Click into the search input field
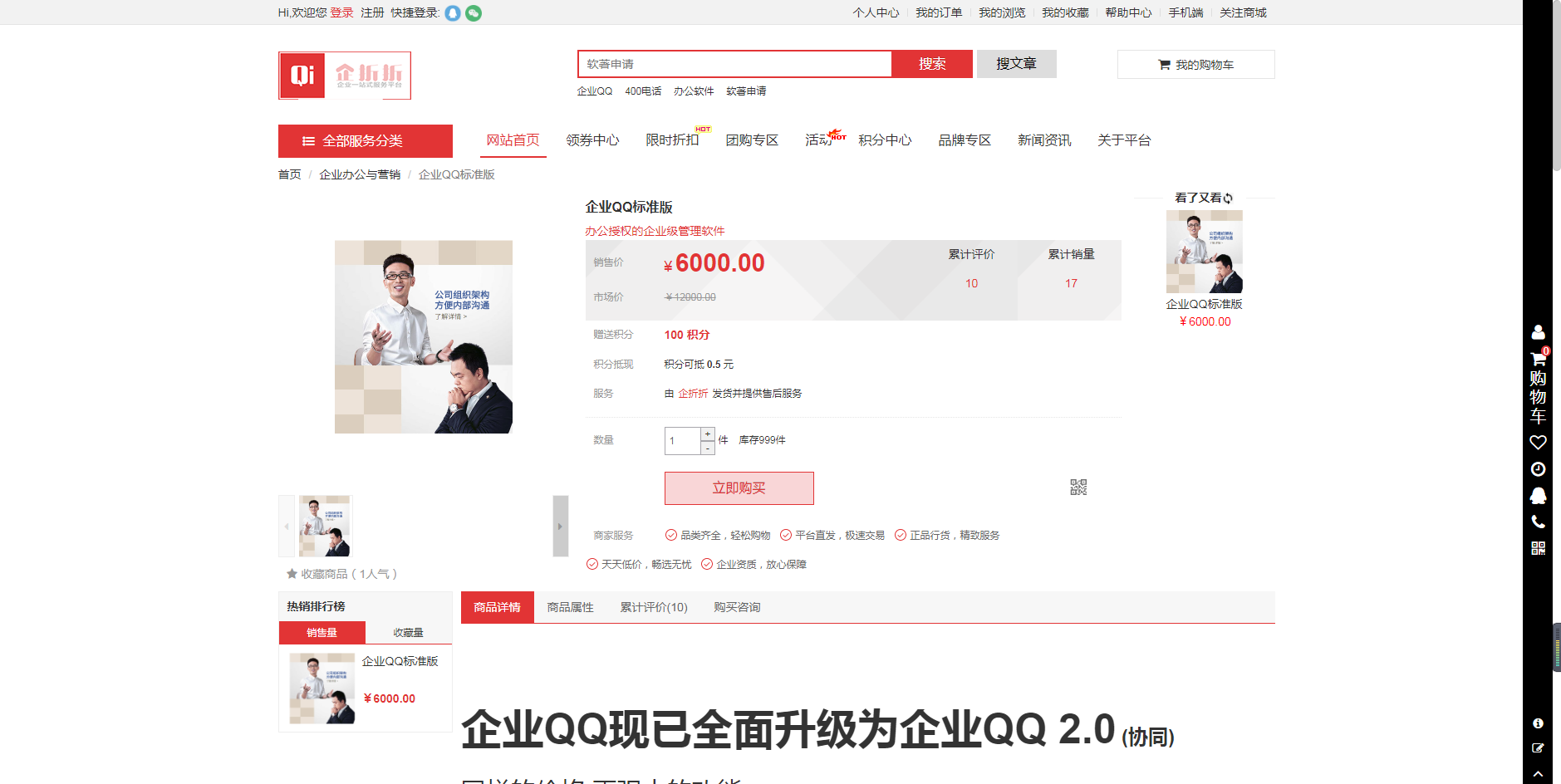Image resolution: width=1561 pixels, height=784 pixels. click(x=734, y=64)
